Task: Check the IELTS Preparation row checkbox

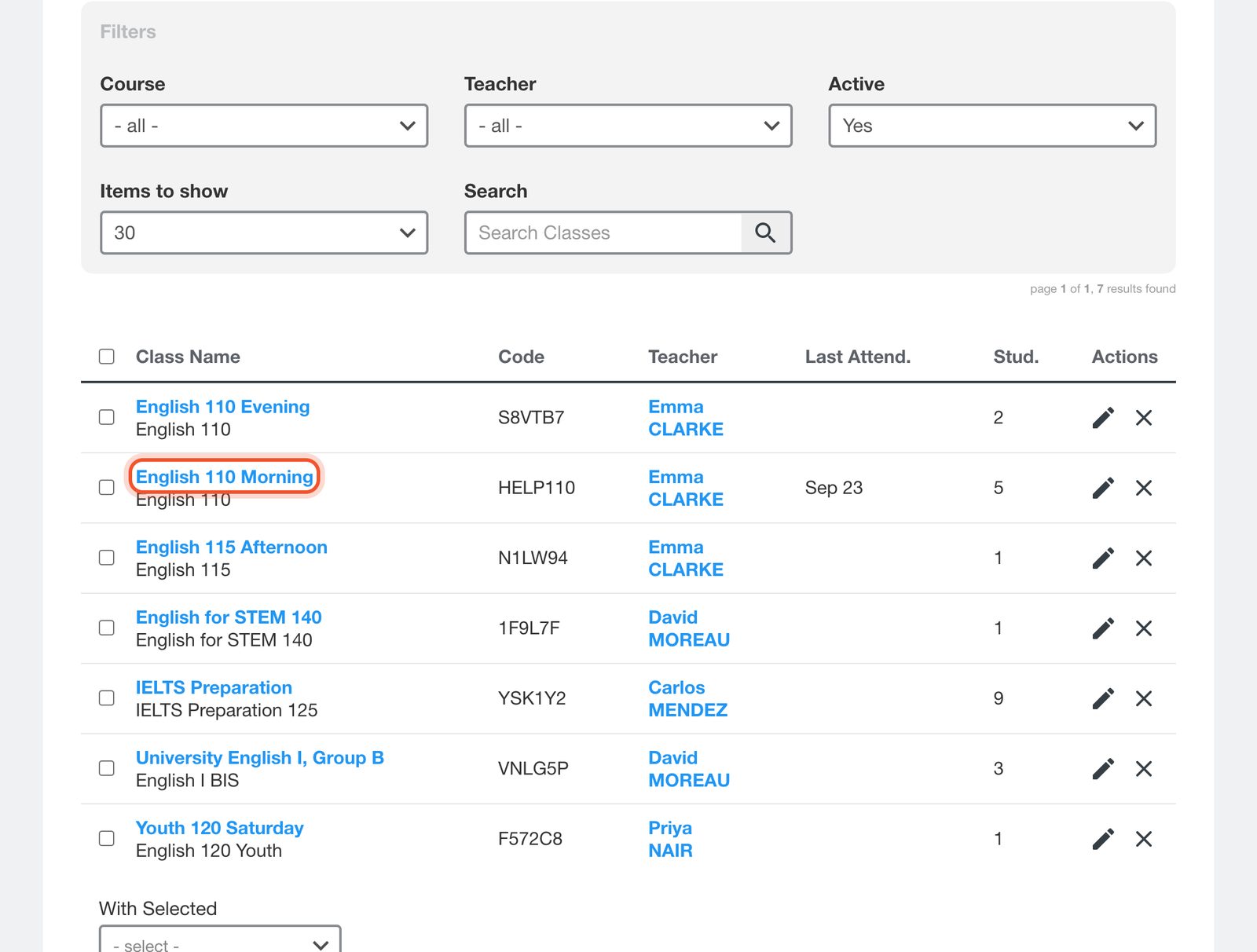Action: click(x=107, y=698)
